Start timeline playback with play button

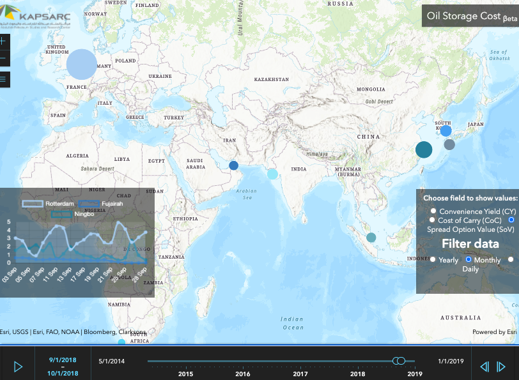point(18,367)
